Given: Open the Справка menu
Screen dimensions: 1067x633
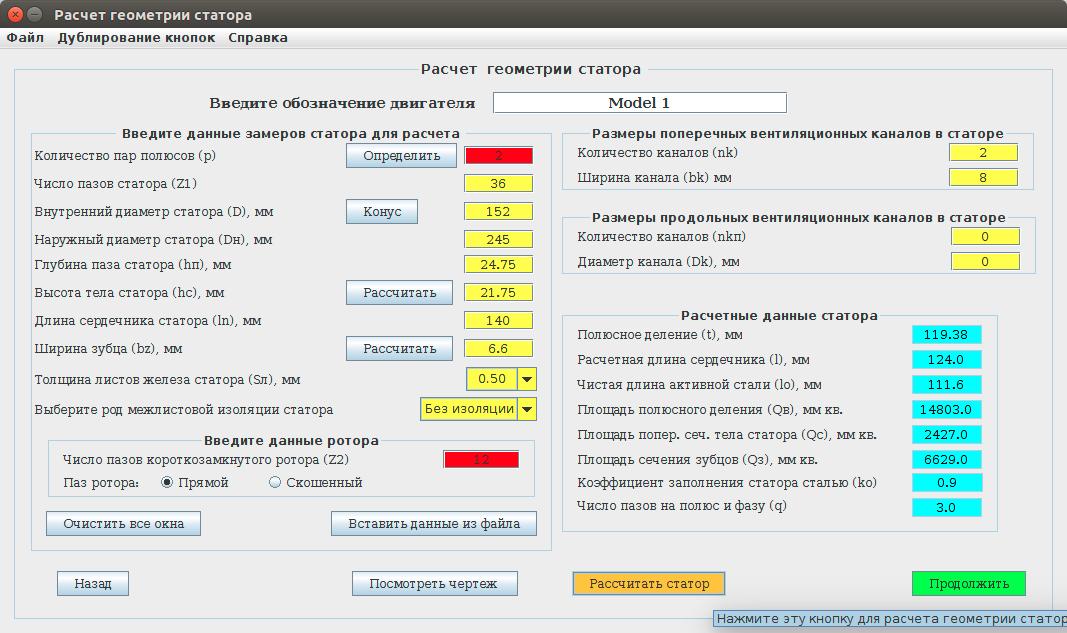Looking at the screenshot, I should (258, 38).
